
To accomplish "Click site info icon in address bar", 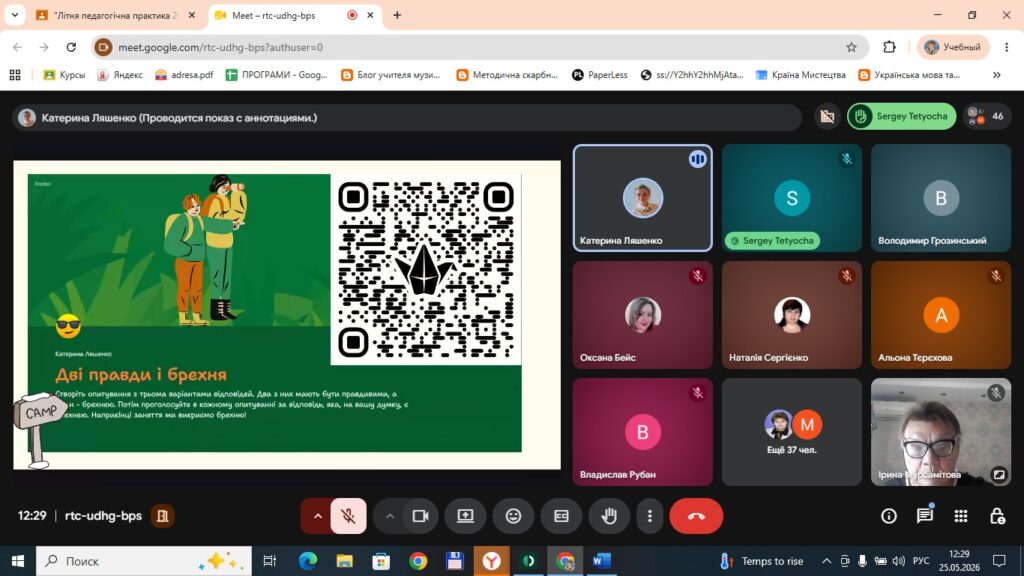I will tap(103, 47).
